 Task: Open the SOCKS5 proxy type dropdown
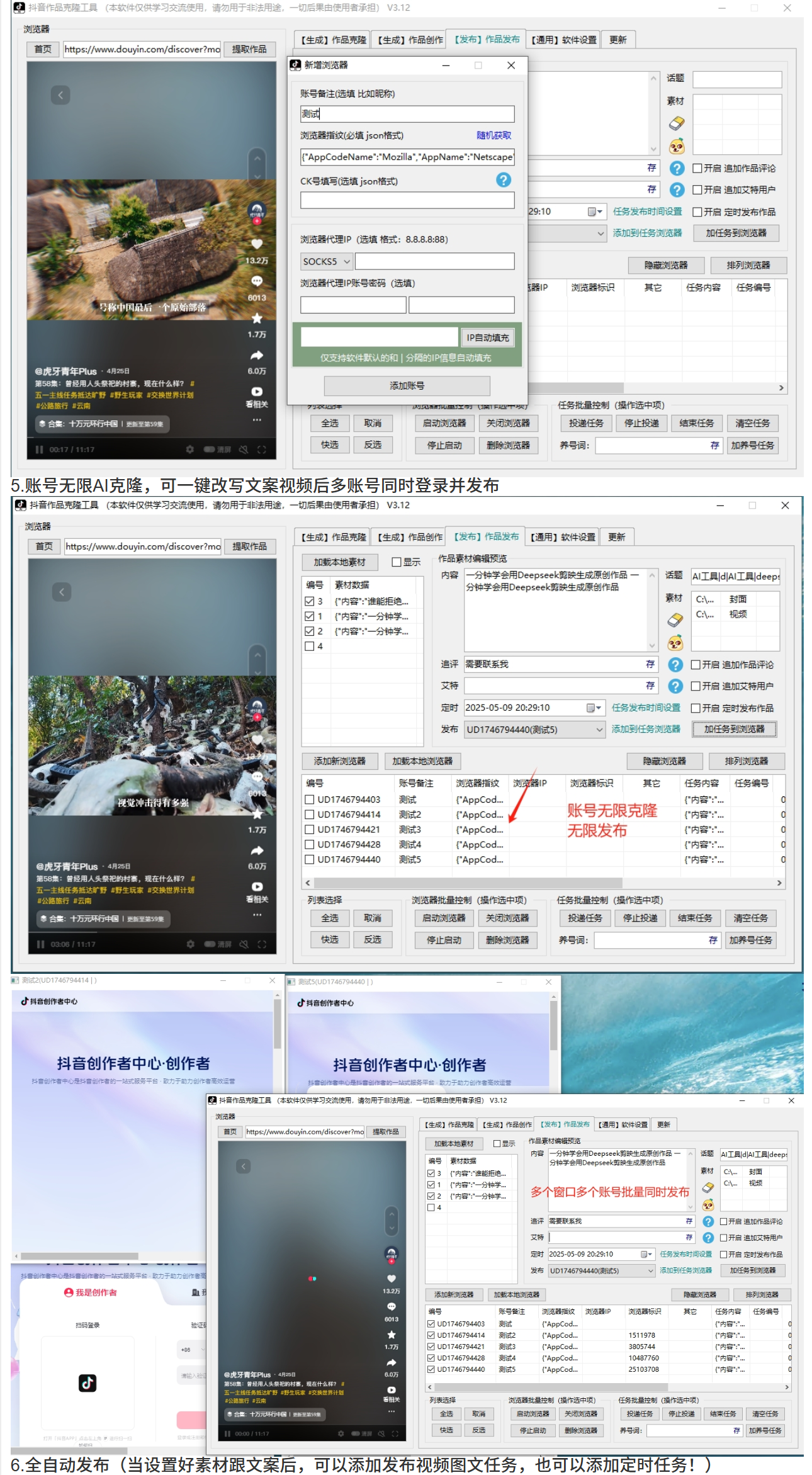coord(326,261)
